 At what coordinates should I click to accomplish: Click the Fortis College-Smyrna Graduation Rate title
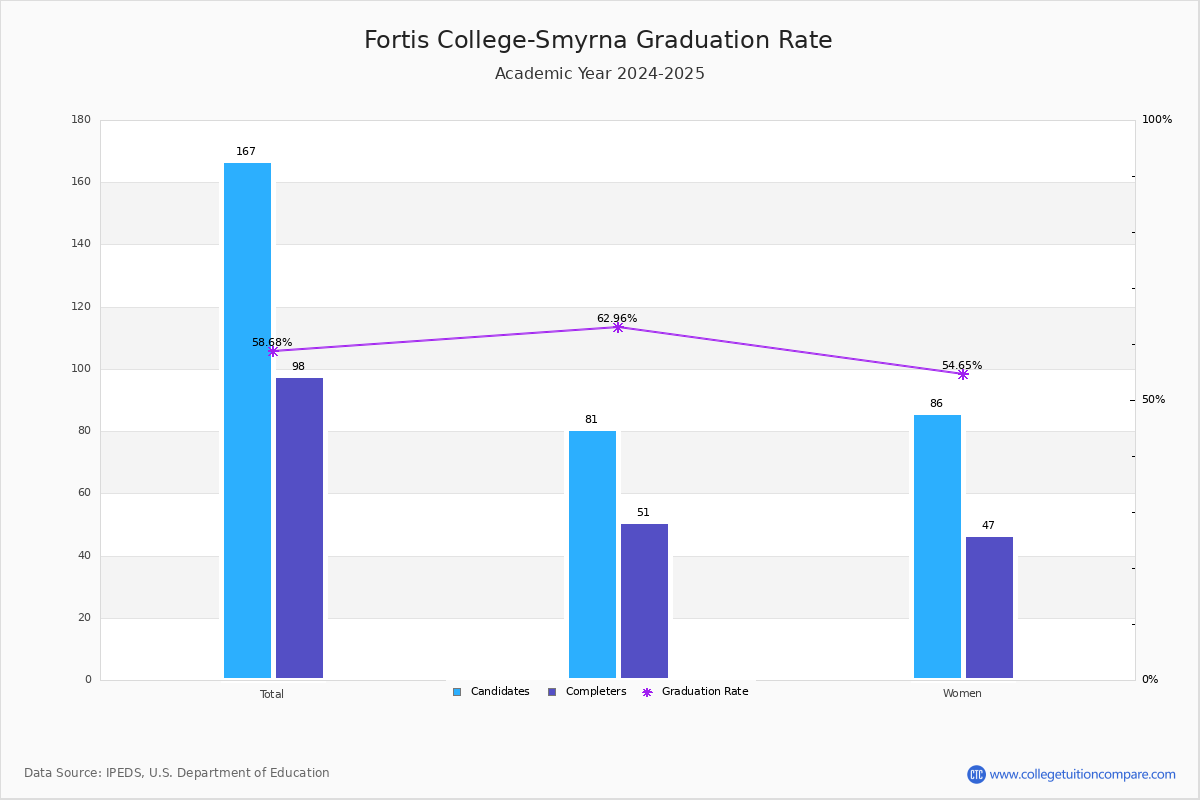598,40
